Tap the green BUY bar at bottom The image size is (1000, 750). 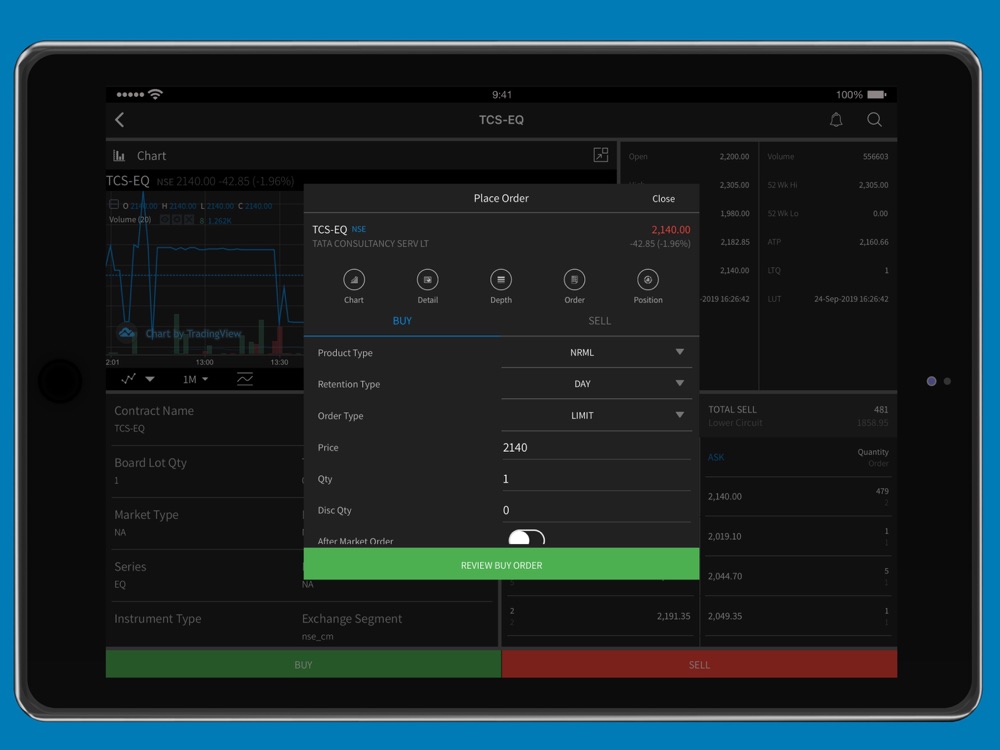click(x=304, y=665)
